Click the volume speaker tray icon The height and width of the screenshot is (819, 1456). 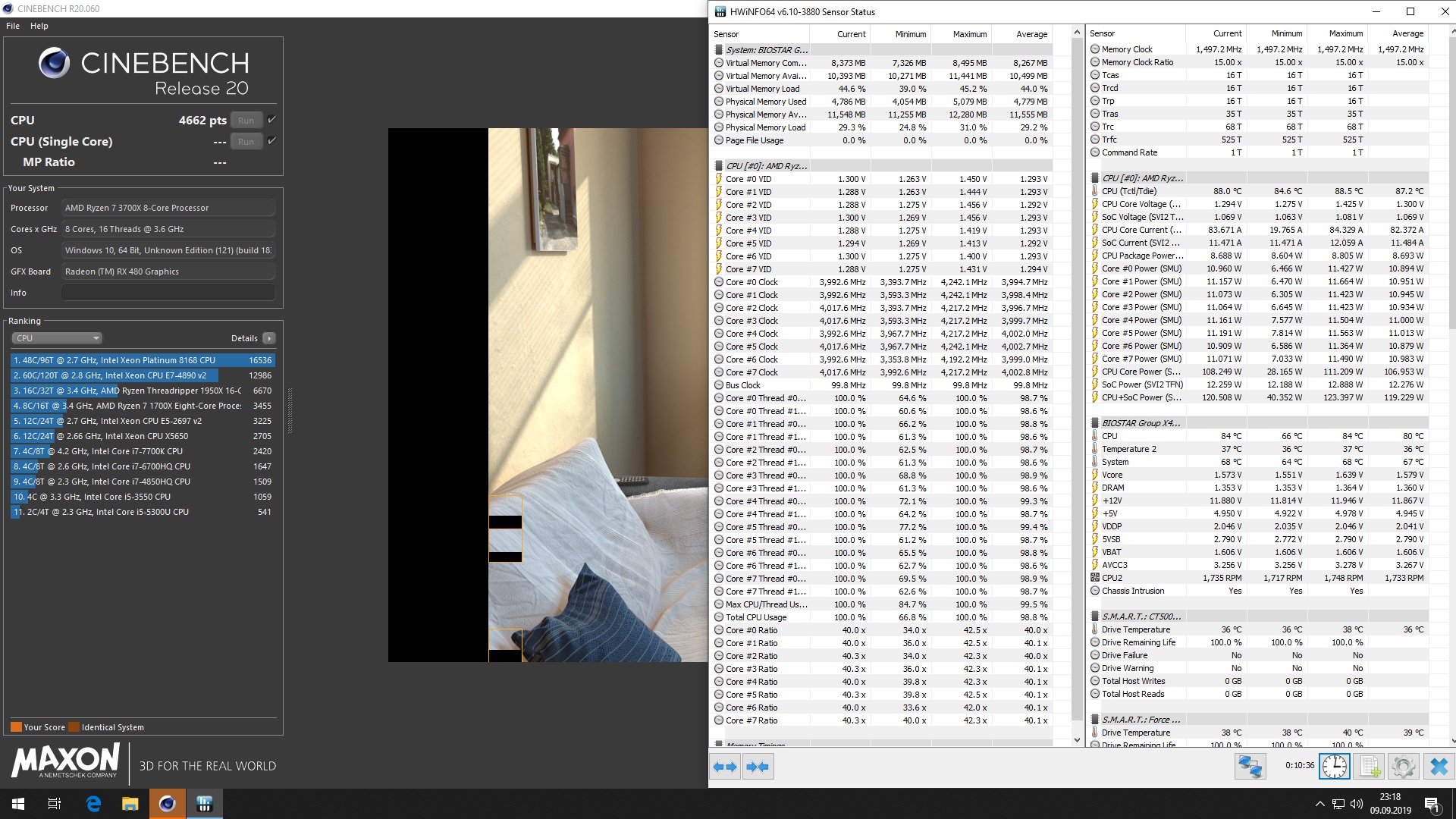[x=1357, y=804]
